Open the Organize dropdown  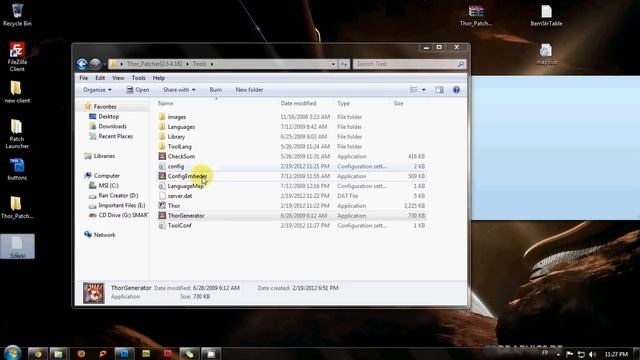pos(97,90)
